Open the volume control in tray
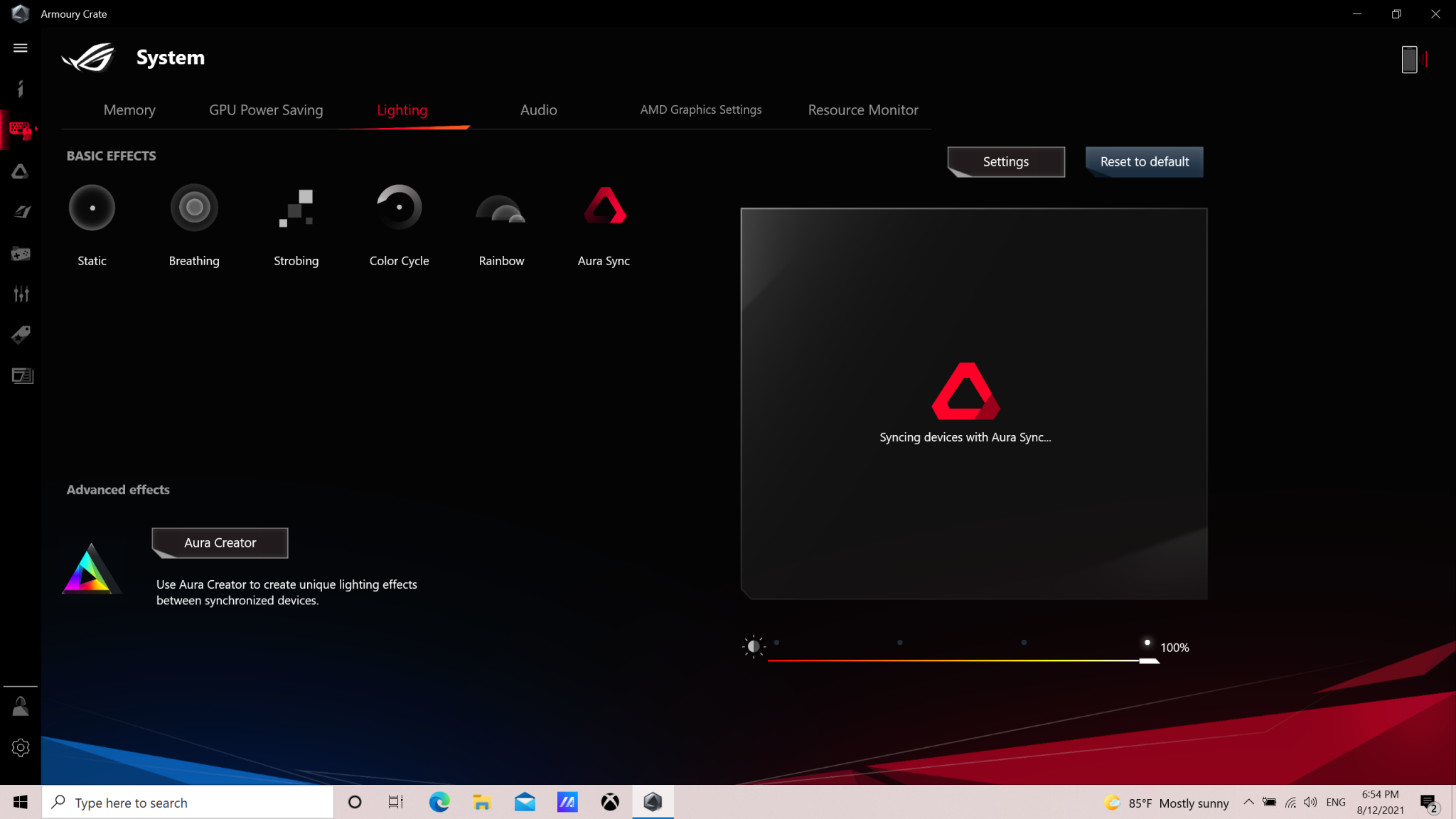The width and height of the screenshot is (1456, 819). click(x=1310, y=802)
